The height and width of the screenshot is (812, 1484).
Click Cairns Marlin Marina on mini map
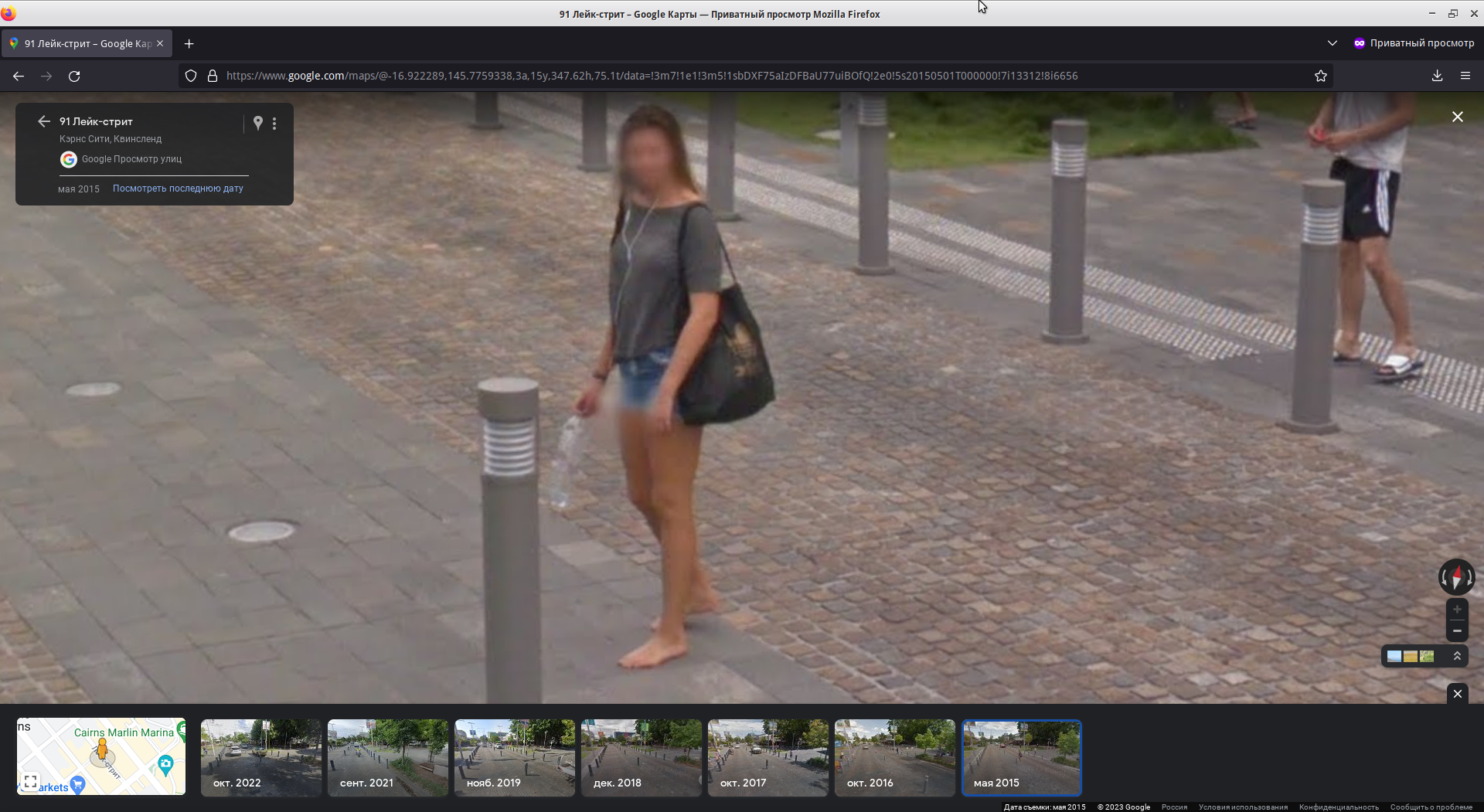click(124, 732)
